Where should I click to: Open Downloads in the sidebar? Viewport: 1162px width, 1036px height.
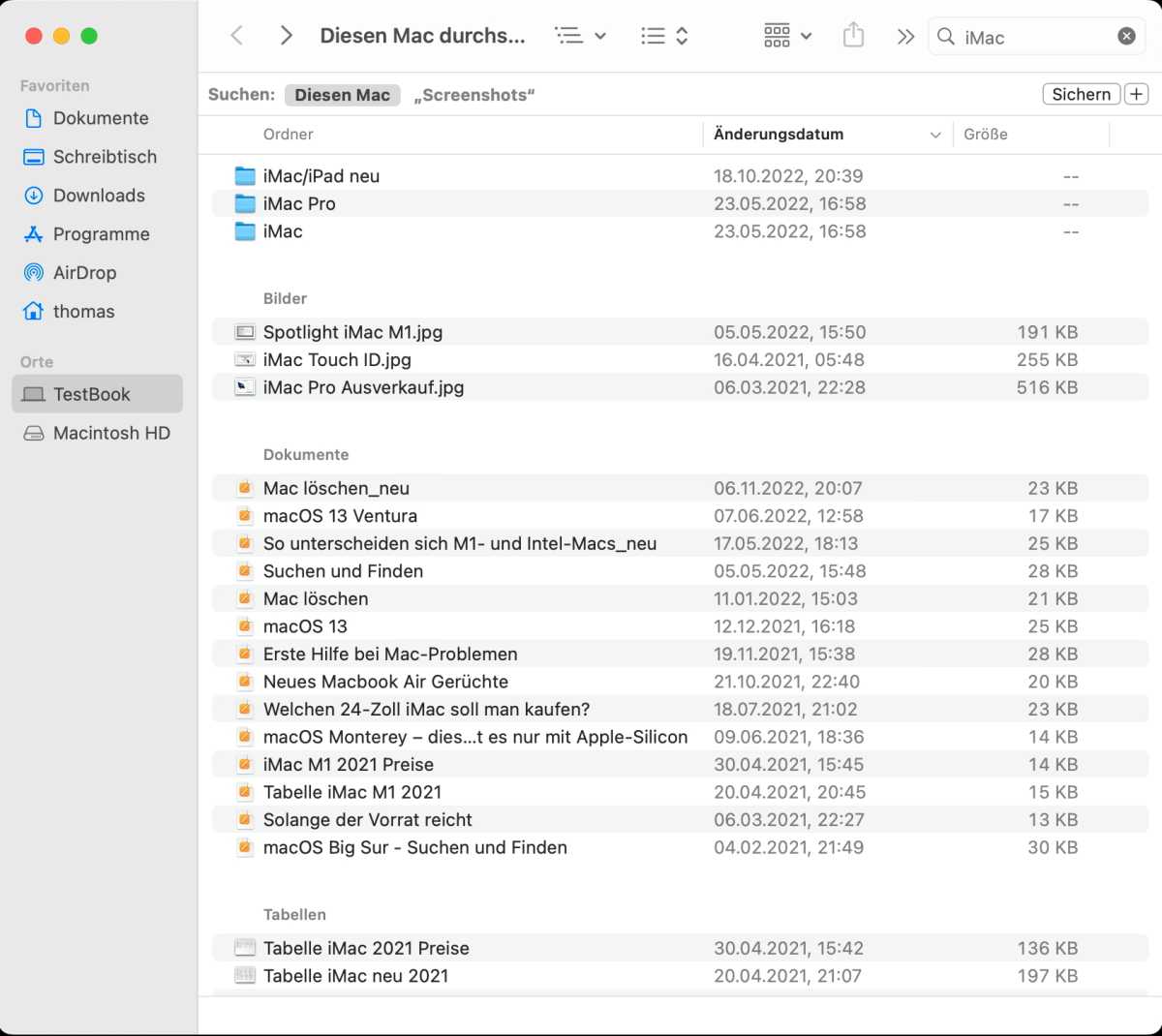click(x=97, y=196)
